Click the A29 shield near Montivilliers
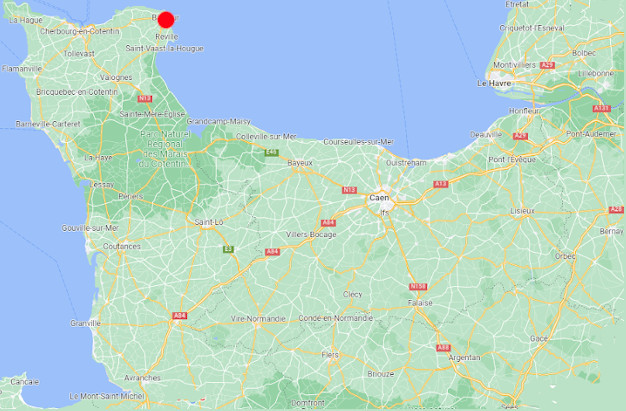 coord(547,65)
